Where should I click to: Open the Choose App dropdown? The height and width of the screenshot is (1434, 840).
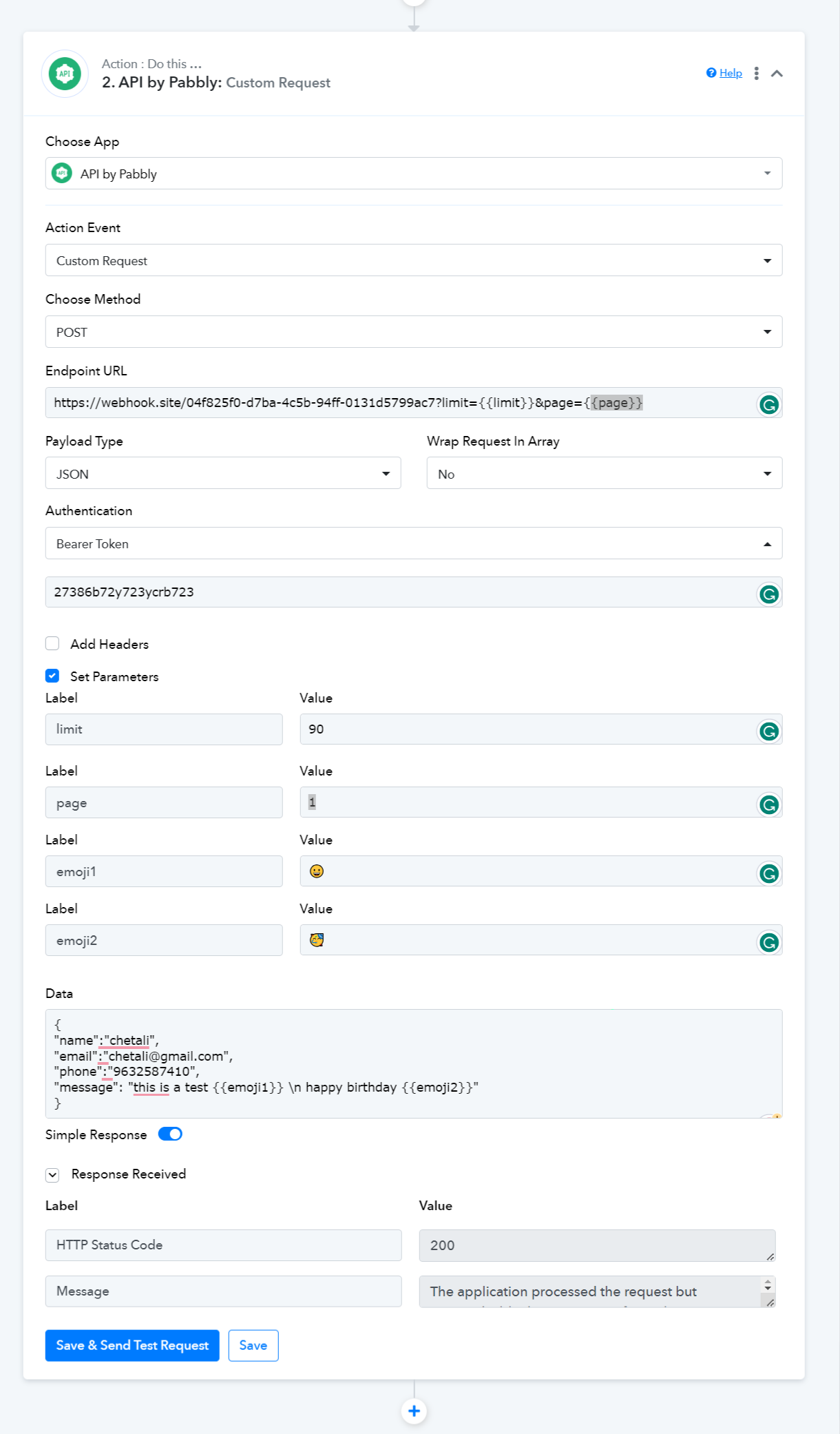tap(414, 174)
